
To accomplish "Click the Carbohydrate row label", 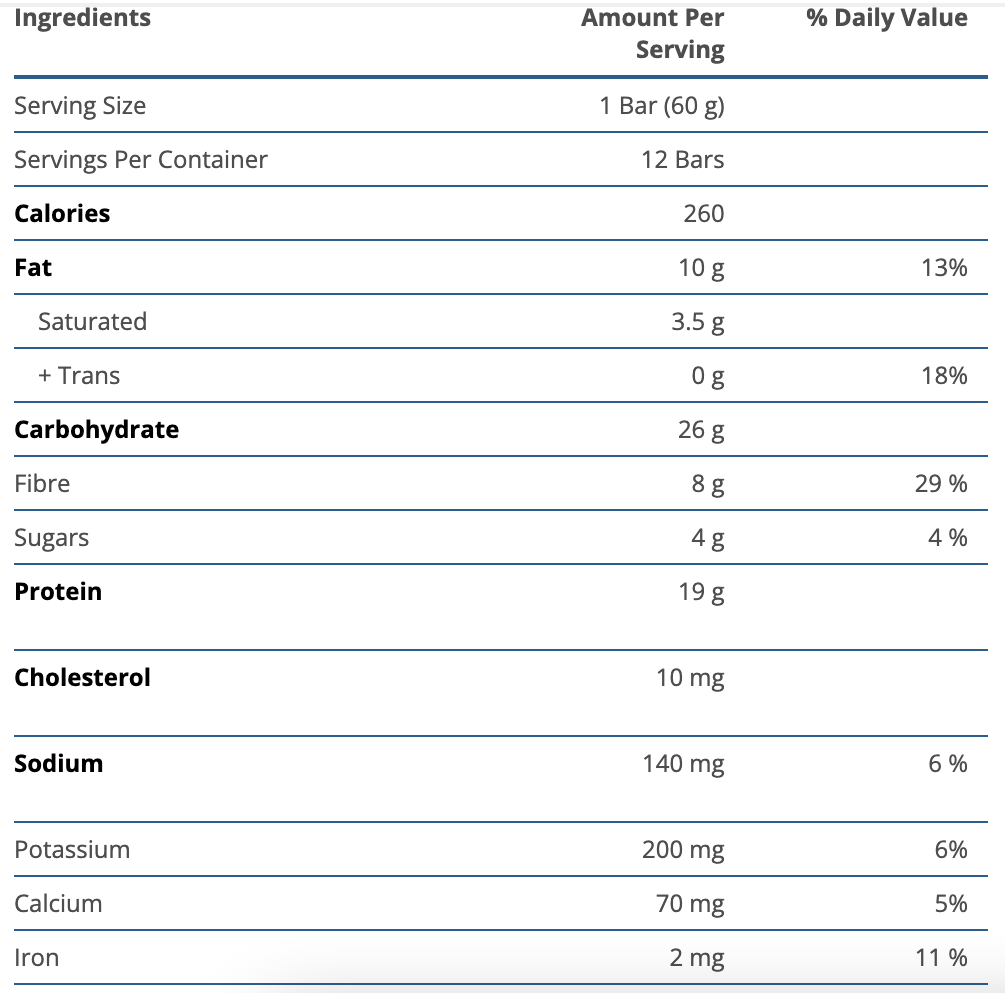I will click(97, 430).
